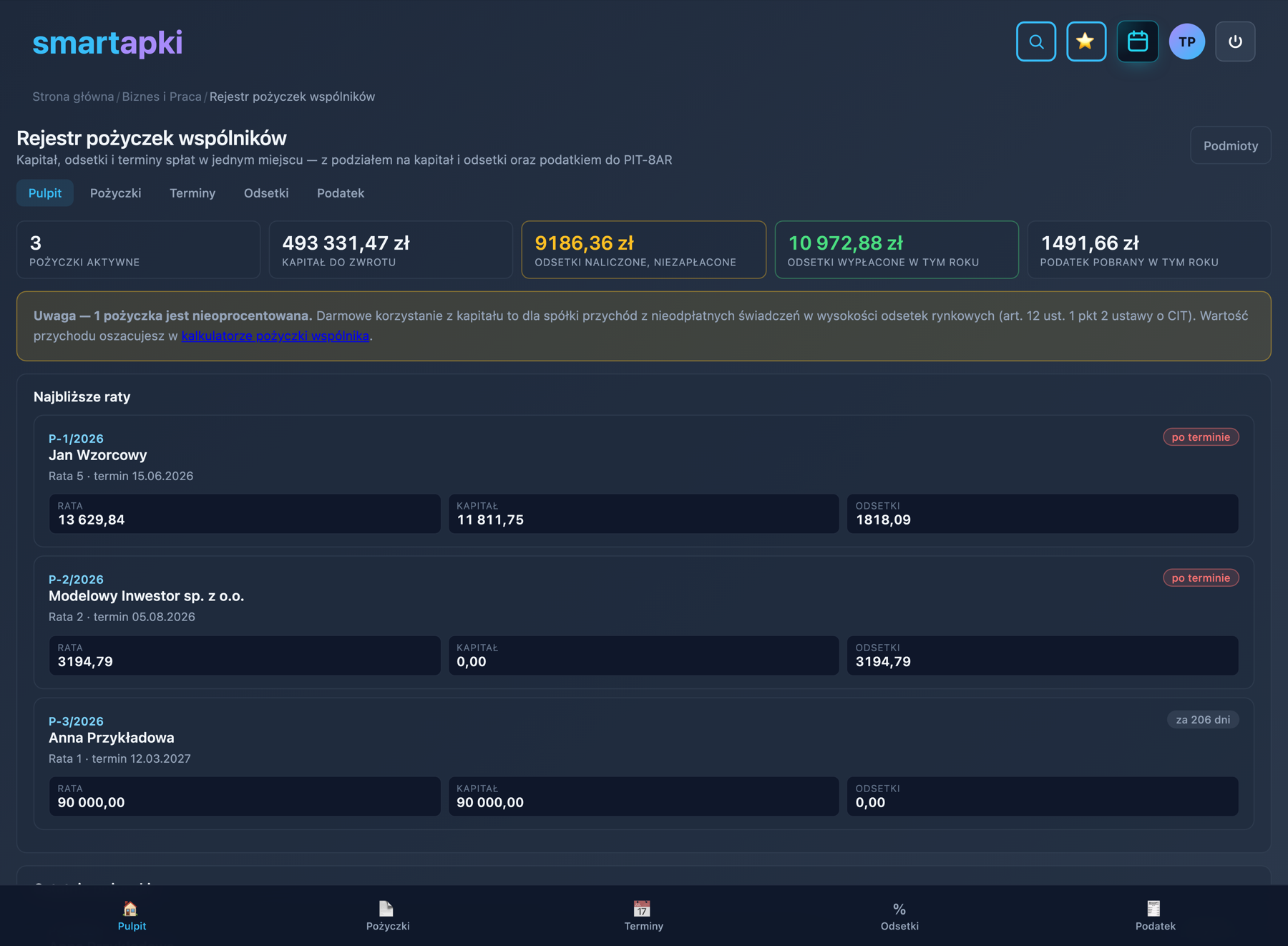The width and height of the screenshot is (1288, 946).
Task: Click the Pożyczki aktywne stat card
Action: [138, 250]
